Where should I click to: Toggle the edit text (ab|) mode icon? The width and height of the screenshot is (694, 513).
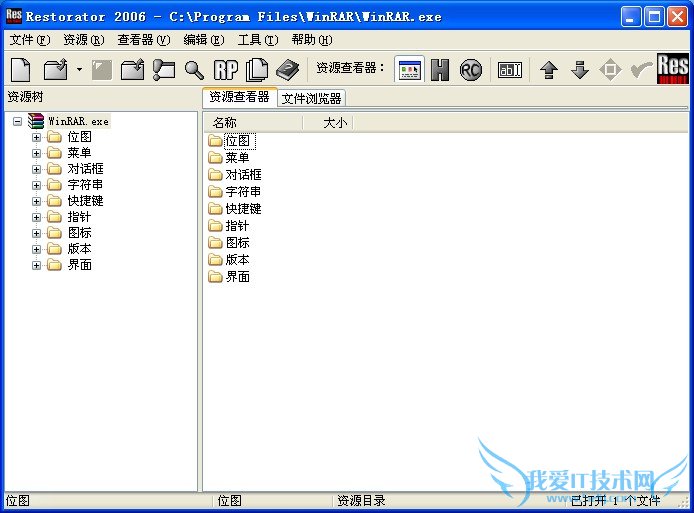click(510, 70)
